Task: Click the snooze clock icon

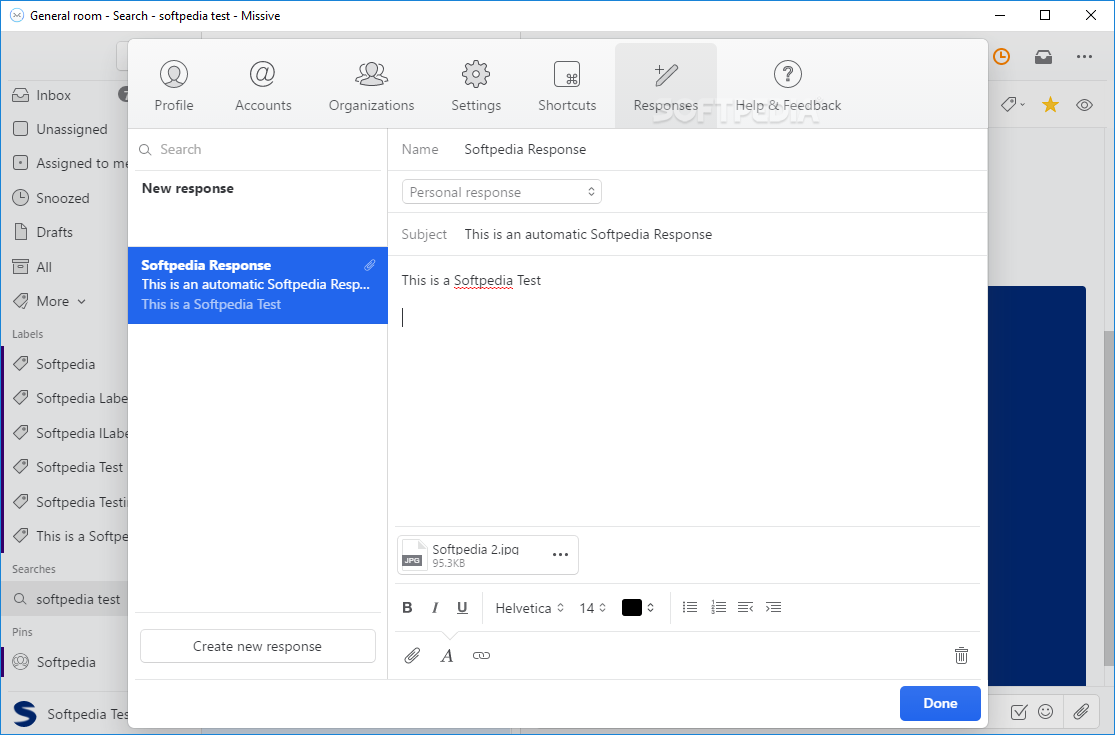Action: (1001, 57)
